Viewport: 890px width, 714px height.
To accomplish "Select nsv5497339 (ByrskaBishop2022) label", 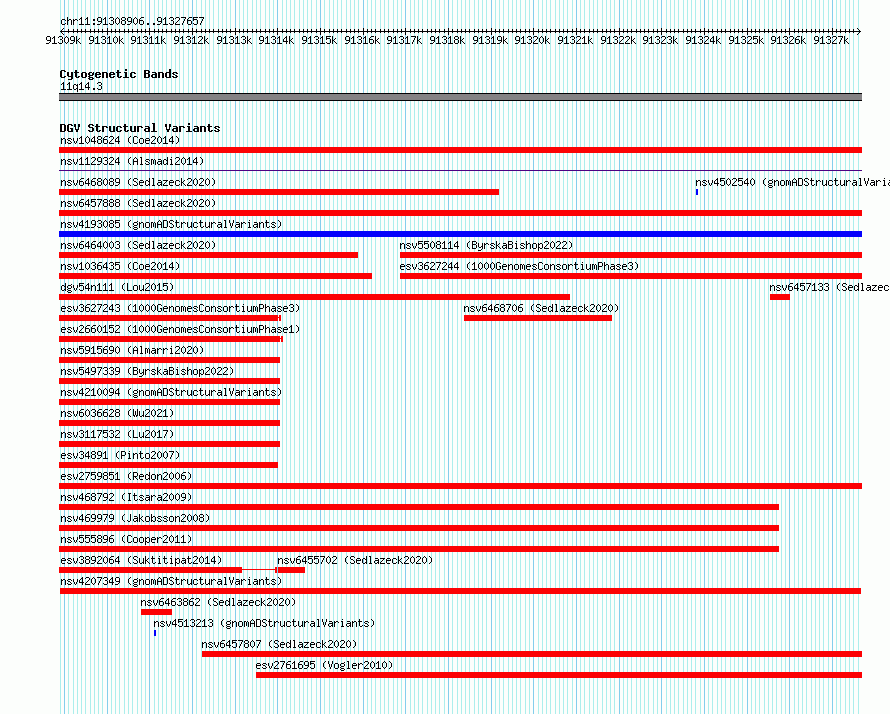I will (147, 371).
